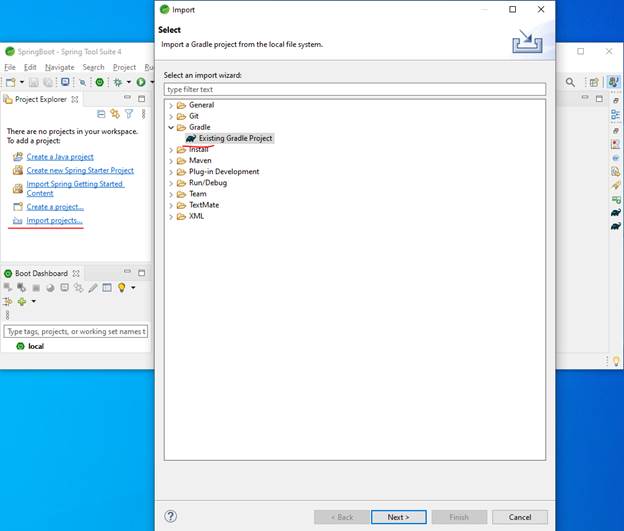Select the Project Explorer tab
624x531 pixels.
pyautogui.click(x=41, y=99)
